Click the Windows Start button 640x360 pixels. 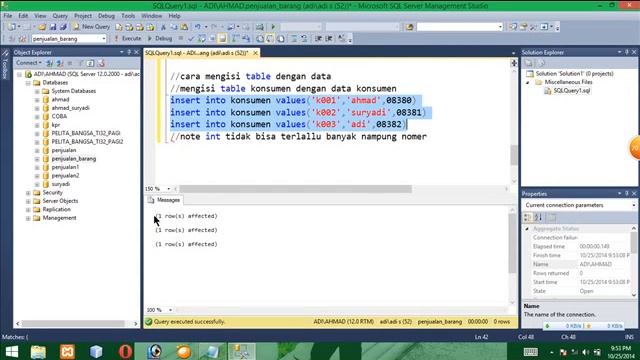tap(12, 352)
